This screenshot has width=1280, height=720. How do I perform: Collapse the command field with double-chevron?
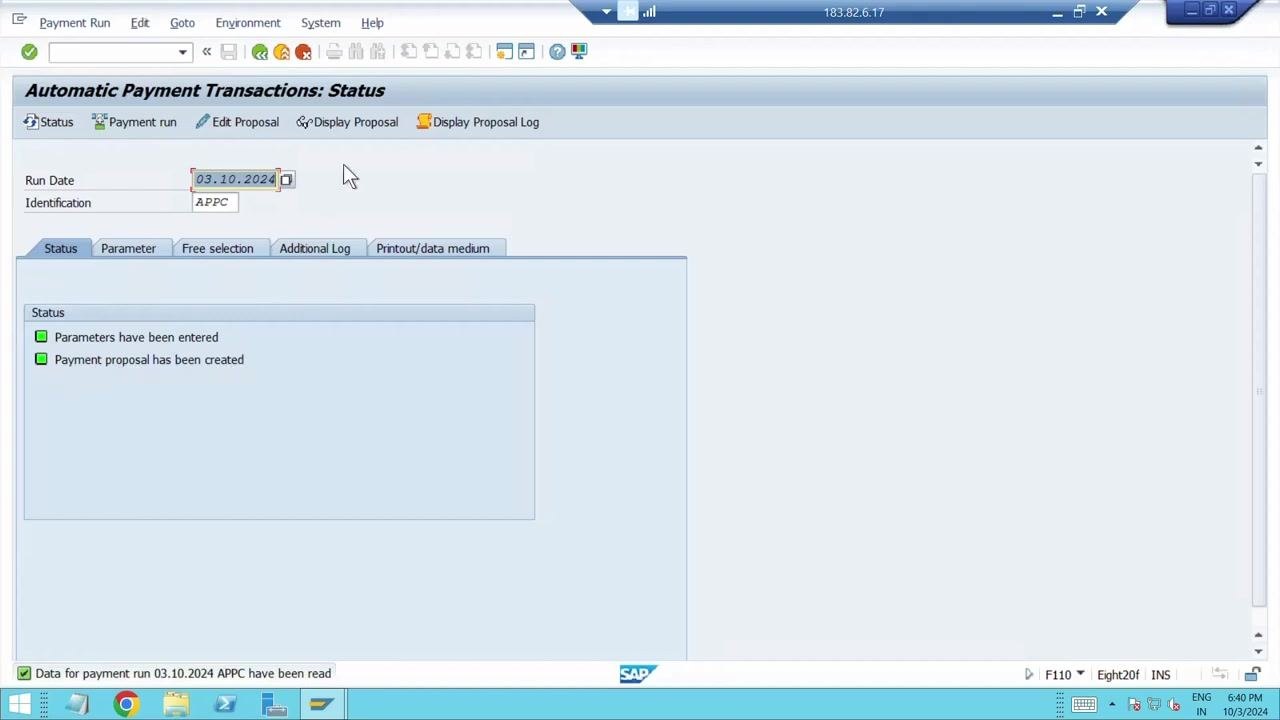pyautogui.click(x=207, y=52)
